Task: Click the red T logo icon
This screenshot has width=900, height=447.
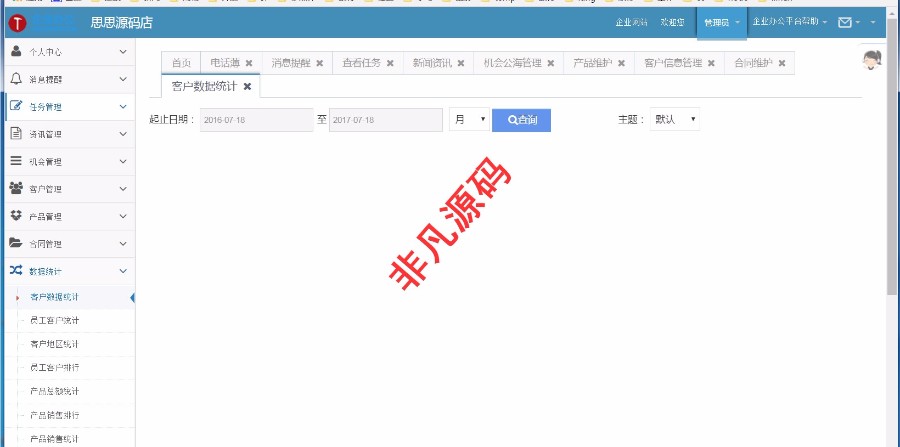Action: point(18,23)
